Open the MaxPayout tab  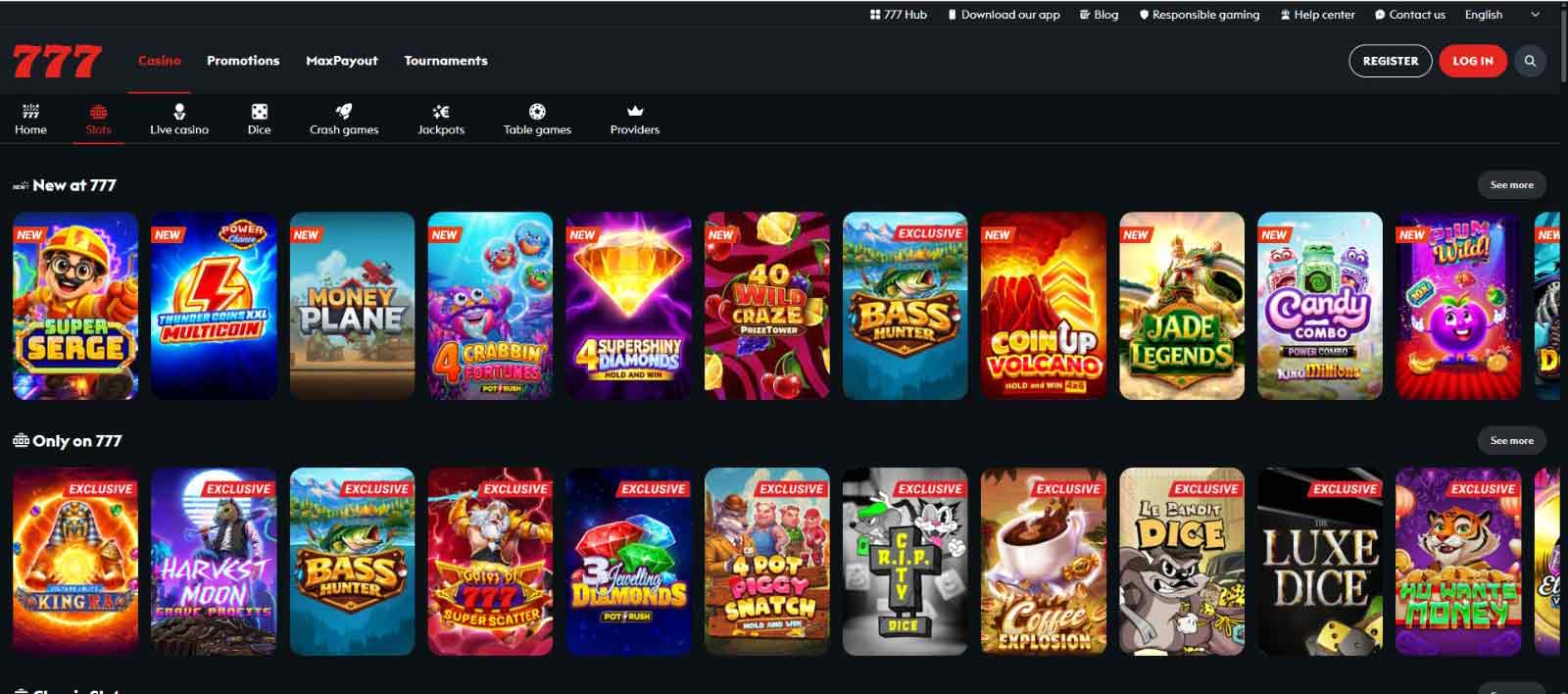coord(342,61)
